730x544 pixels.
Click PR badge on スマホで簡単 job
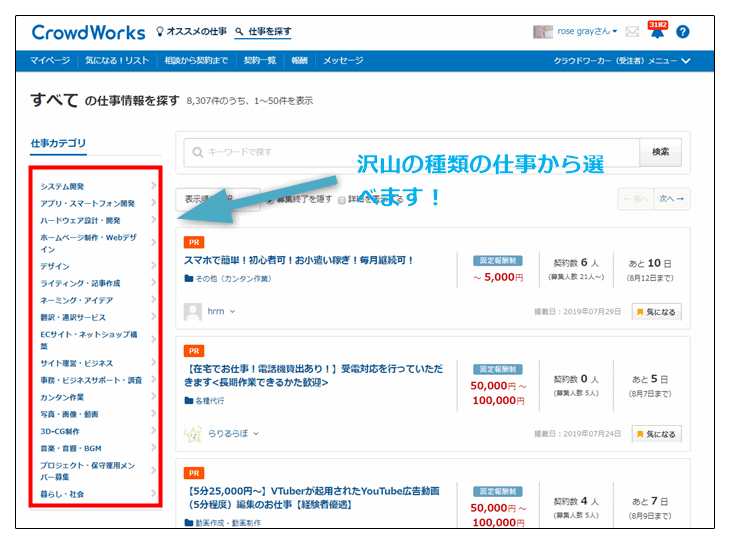pos(194,242)
